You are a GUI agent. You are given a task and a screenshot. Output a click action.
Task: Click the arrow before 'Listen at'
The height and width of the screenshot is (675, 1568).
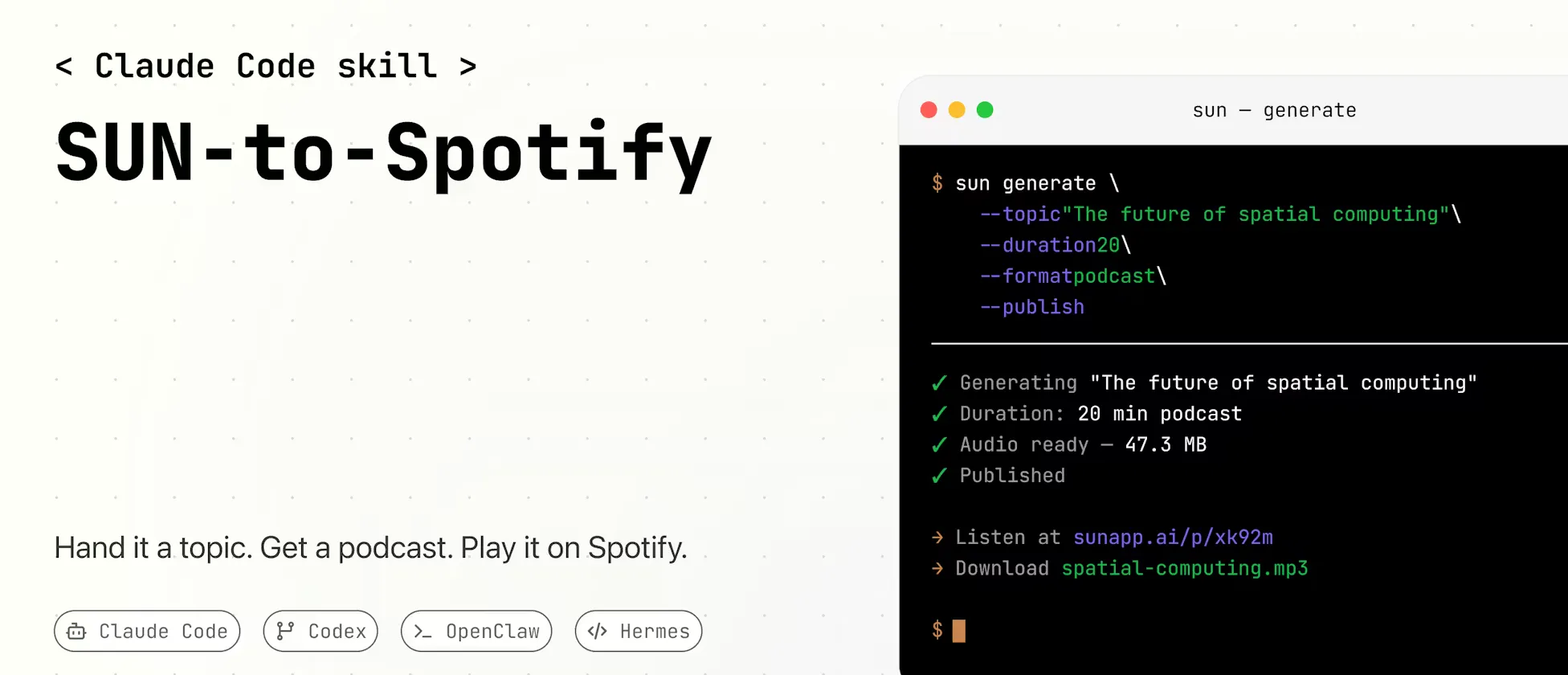tap(937, 538)
